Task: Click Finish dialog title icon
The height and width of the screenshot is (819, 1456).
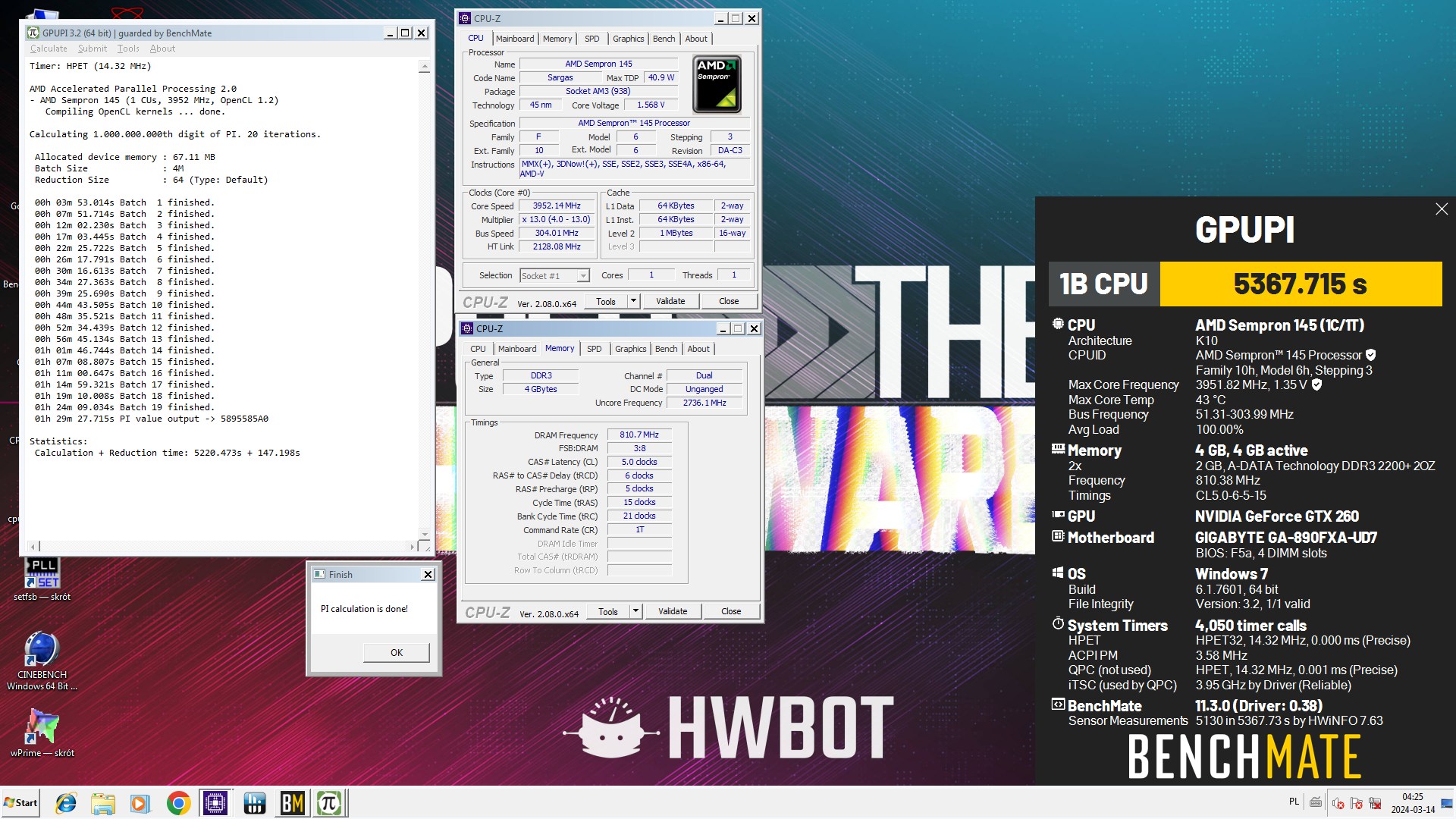Action: (319, 574)
